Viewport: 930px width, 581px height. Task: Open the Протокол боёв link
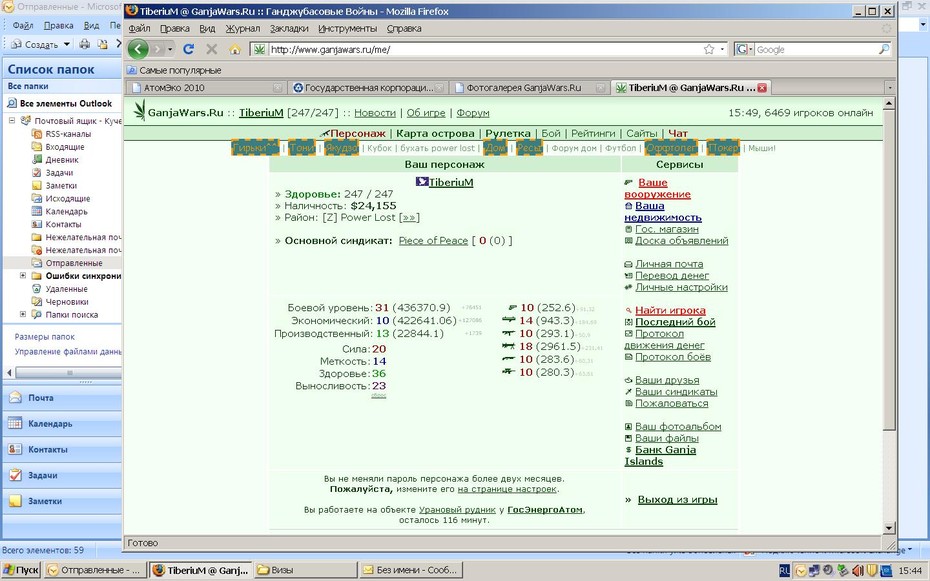click(673, 357)
